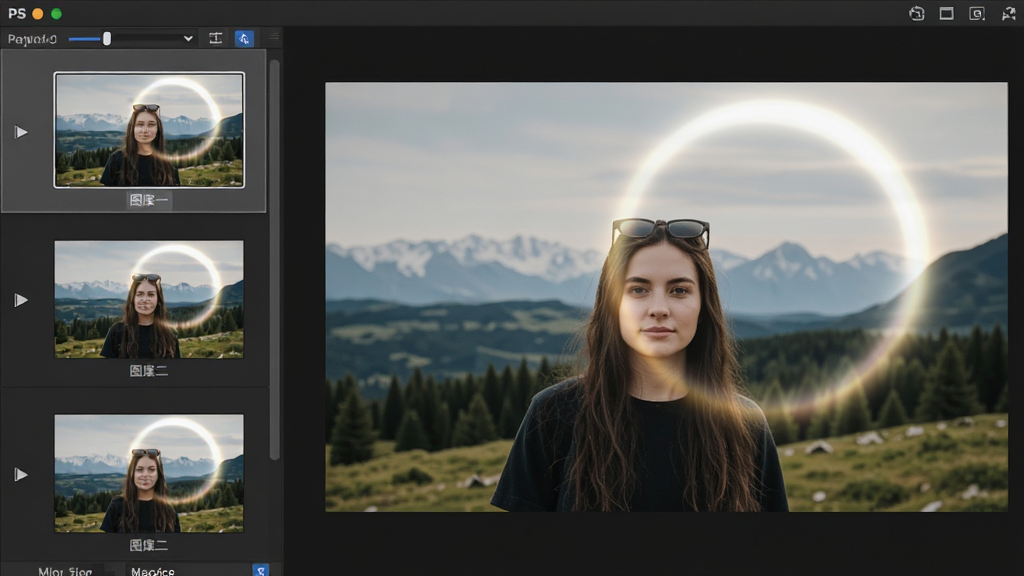Click the thumbnail panel's vertical scrollbar

pyautogui.click(x=275, y=260)
